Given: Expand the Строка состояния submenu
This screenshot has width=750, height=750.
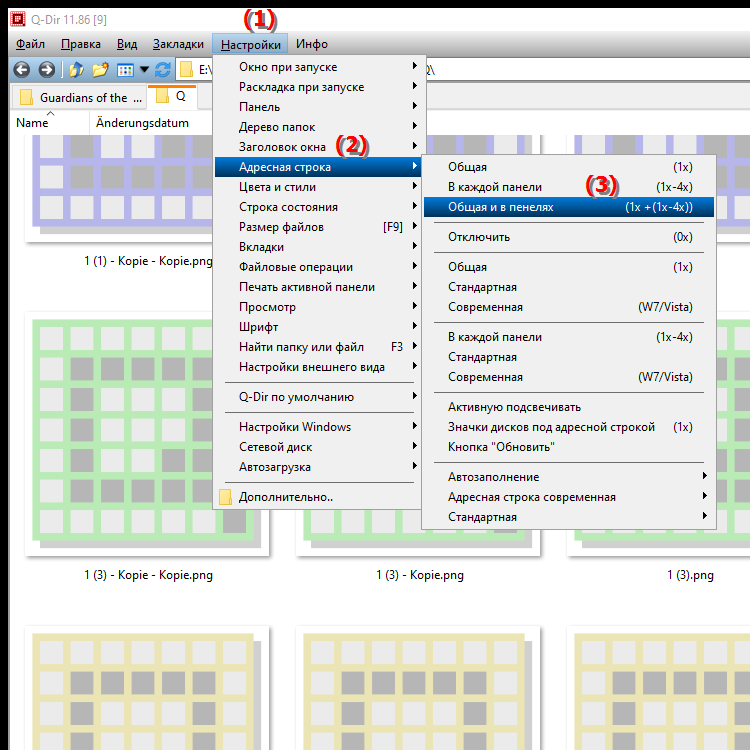Looking at the screenshot, I should pos(318,207).
